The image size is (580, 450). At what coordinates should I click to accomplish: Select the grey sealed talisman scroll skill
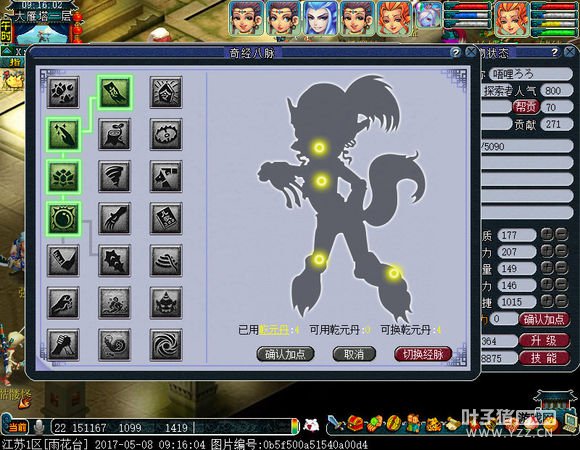click(x=166, y=92)
